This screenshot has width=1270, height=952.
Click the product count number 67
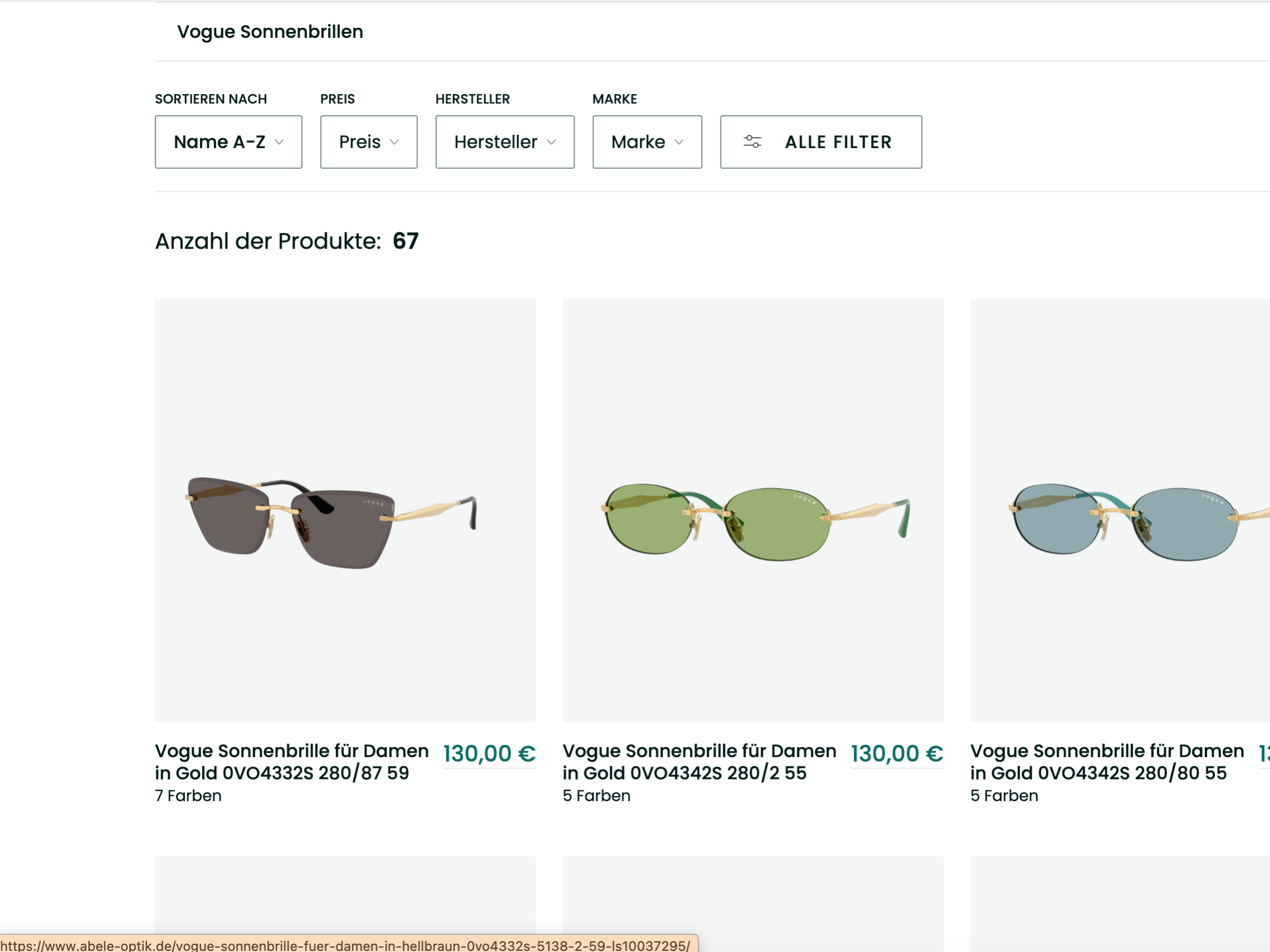click(x=406, y=241)
